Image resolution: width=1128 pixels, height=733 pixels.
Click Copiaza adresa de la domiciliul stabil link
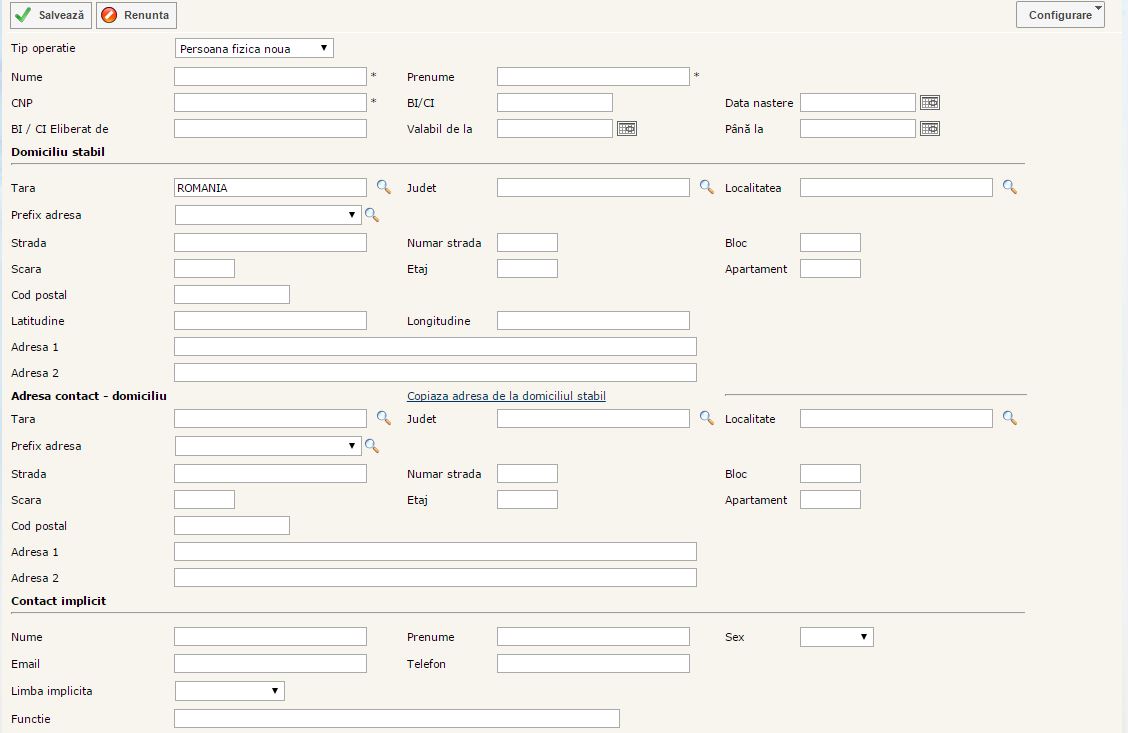506,396
